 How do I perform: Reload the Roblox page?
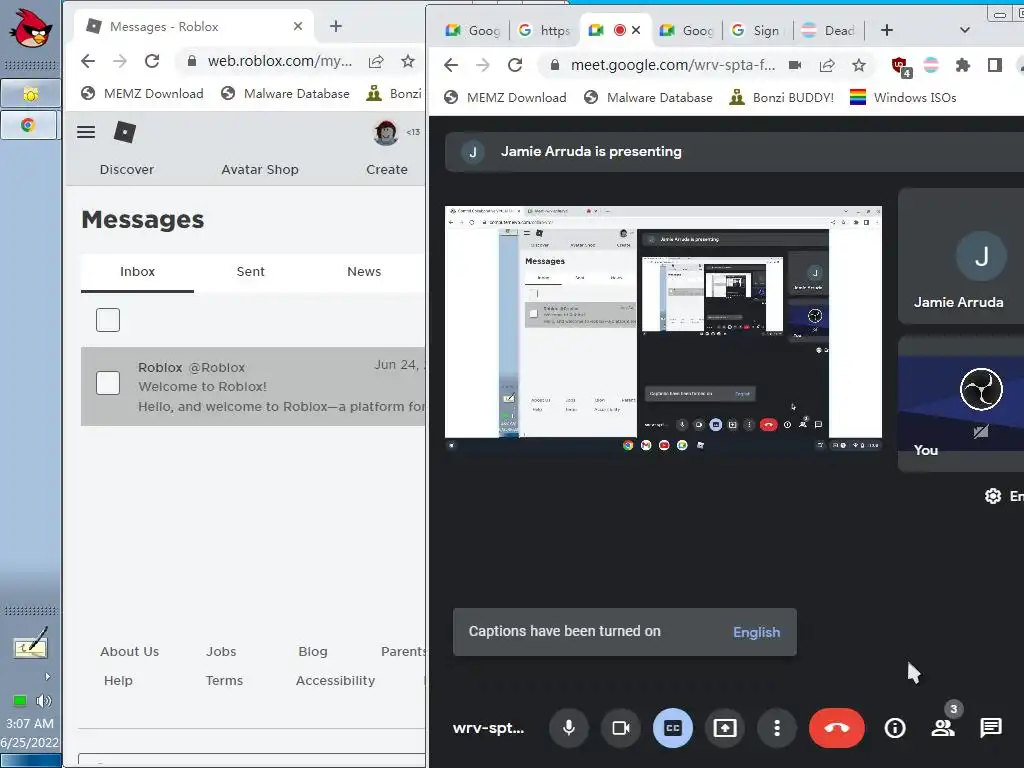coord(152,61)
